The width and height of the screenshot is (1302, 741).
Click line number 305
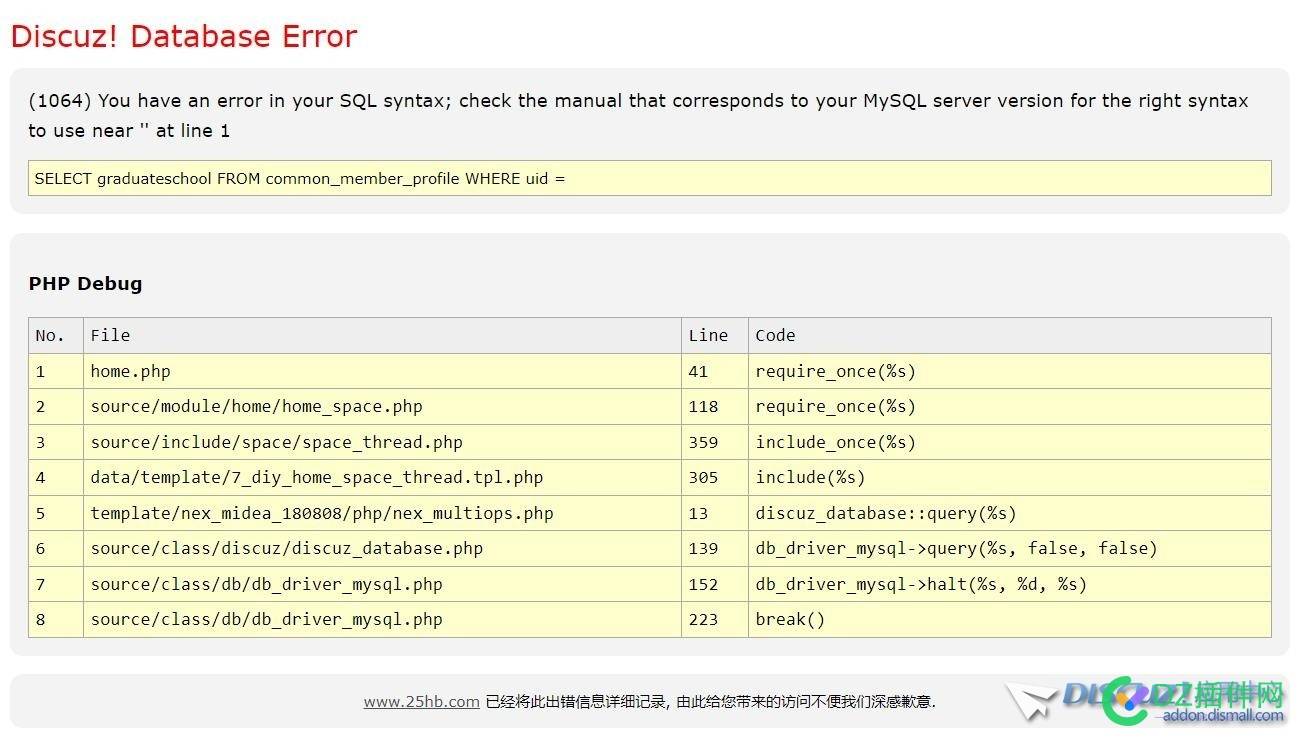coord(715,477)
